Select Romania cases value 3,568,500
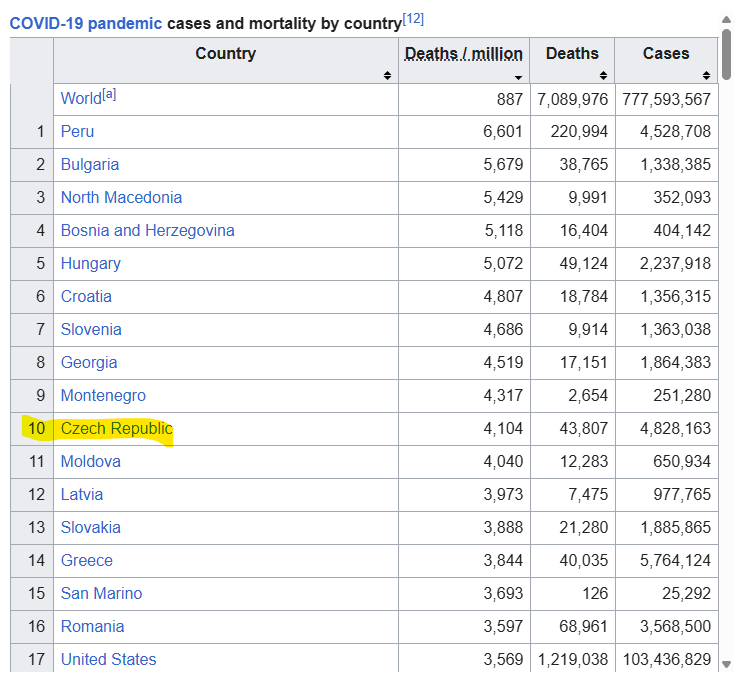This screenshot has width=740, height=692. [675, 627]
